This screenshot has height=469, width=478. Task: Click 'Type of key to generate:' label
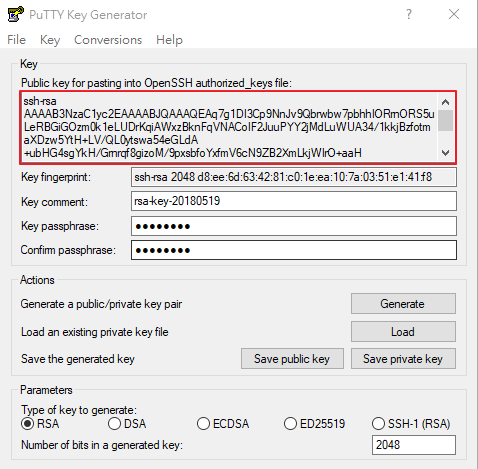79,410
